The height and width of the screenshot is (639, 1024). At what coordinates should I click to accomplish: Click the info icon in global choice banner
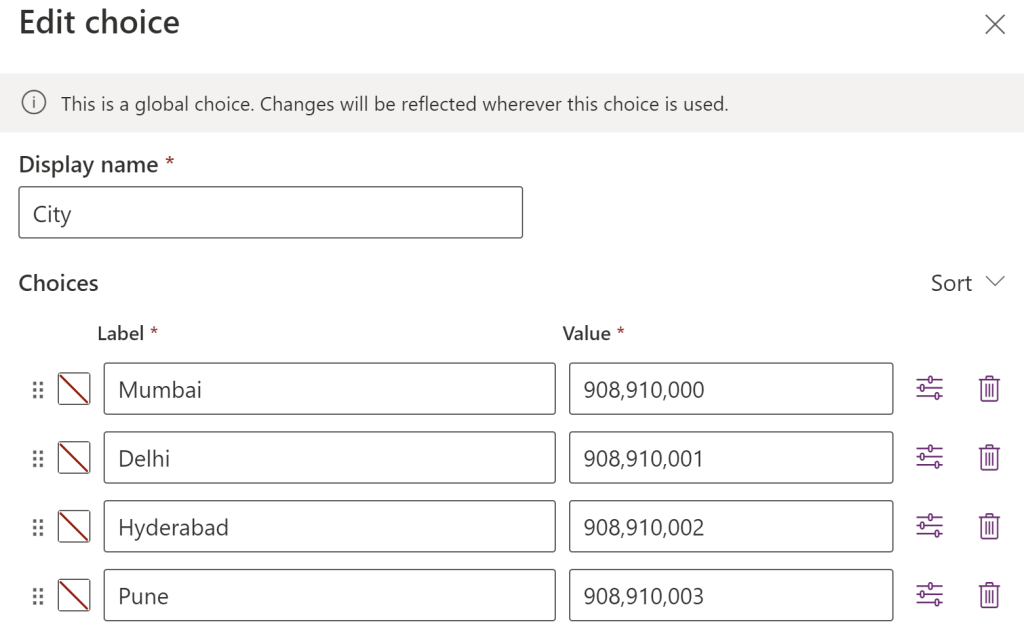click(35, 103)
